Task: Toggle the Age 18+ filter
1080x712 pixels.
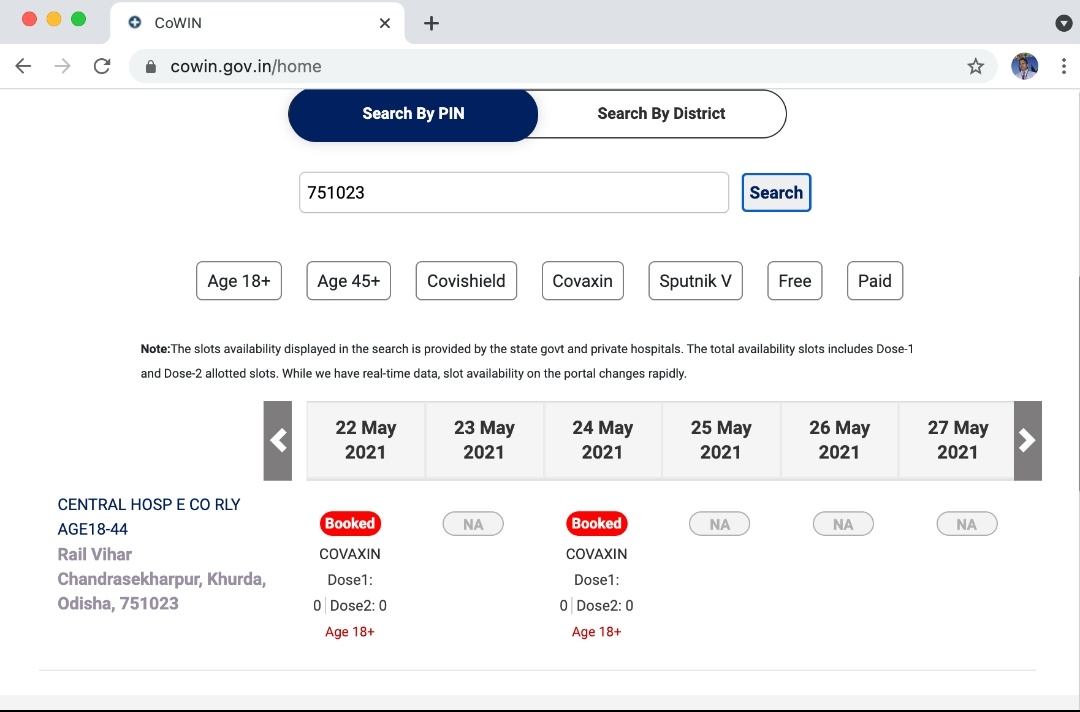Action: point(239,281)
